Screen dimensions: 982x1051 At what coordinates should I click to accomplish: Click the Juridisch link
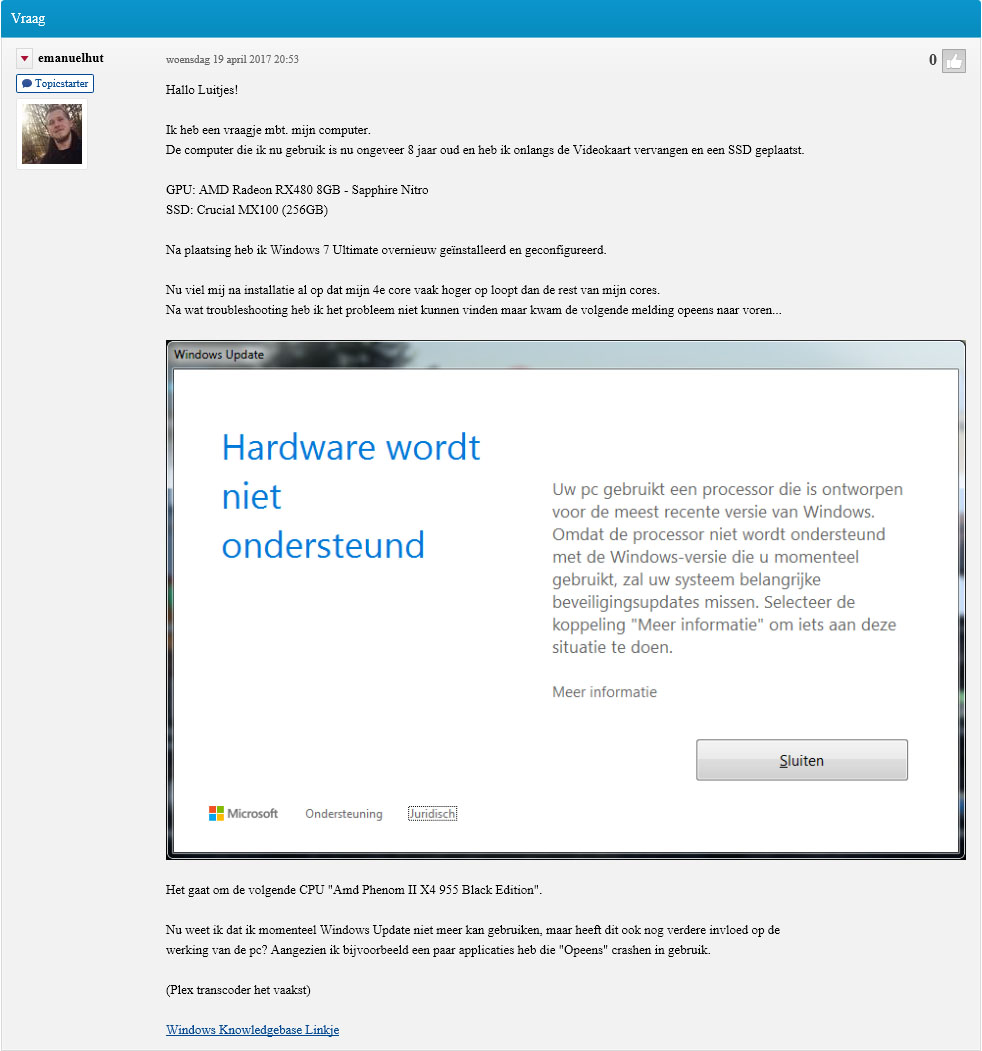(432, 814)
